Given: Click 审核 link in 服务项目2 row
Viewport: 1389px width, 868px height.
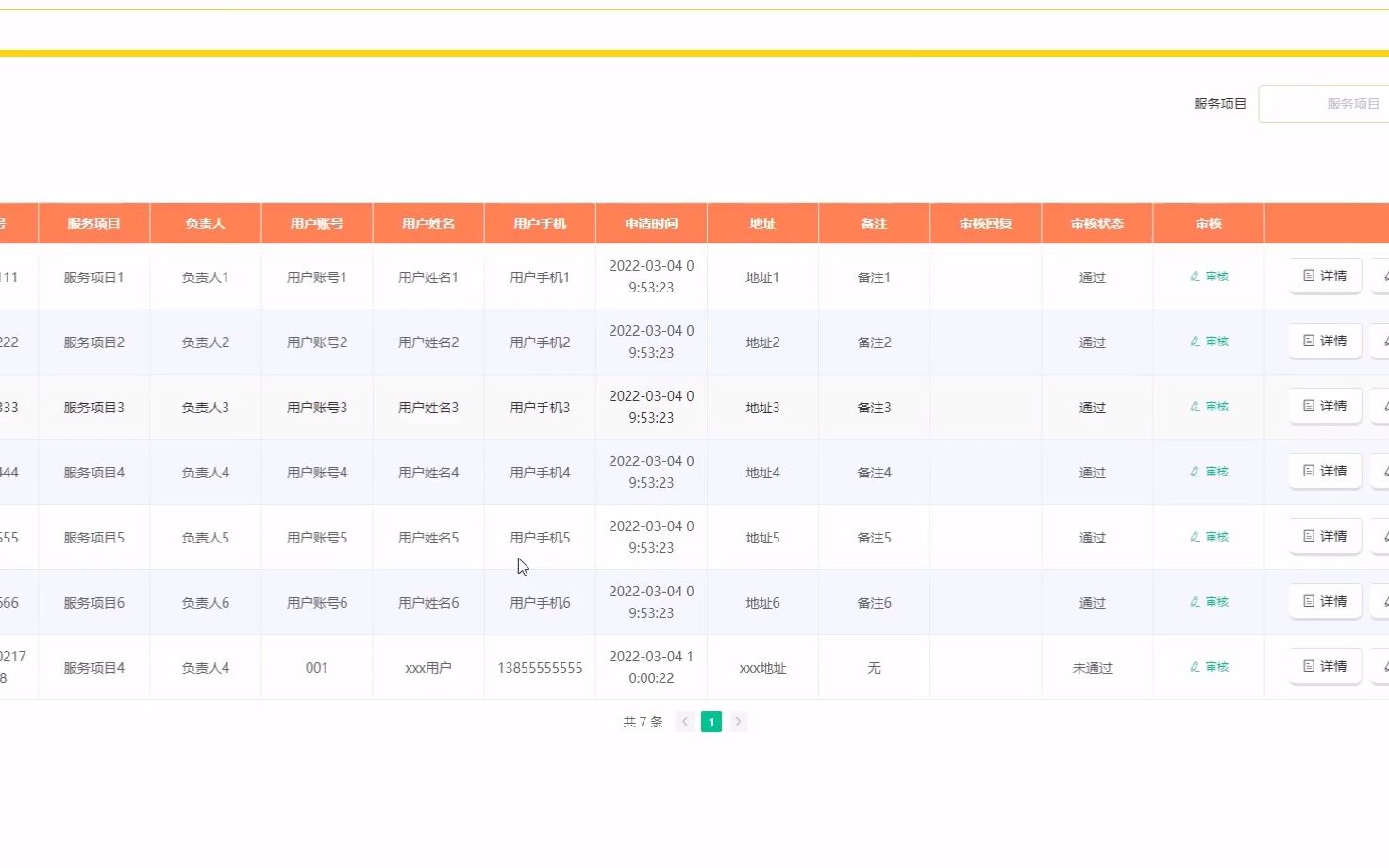Looking at the screenshot, I should [1209, 342].
